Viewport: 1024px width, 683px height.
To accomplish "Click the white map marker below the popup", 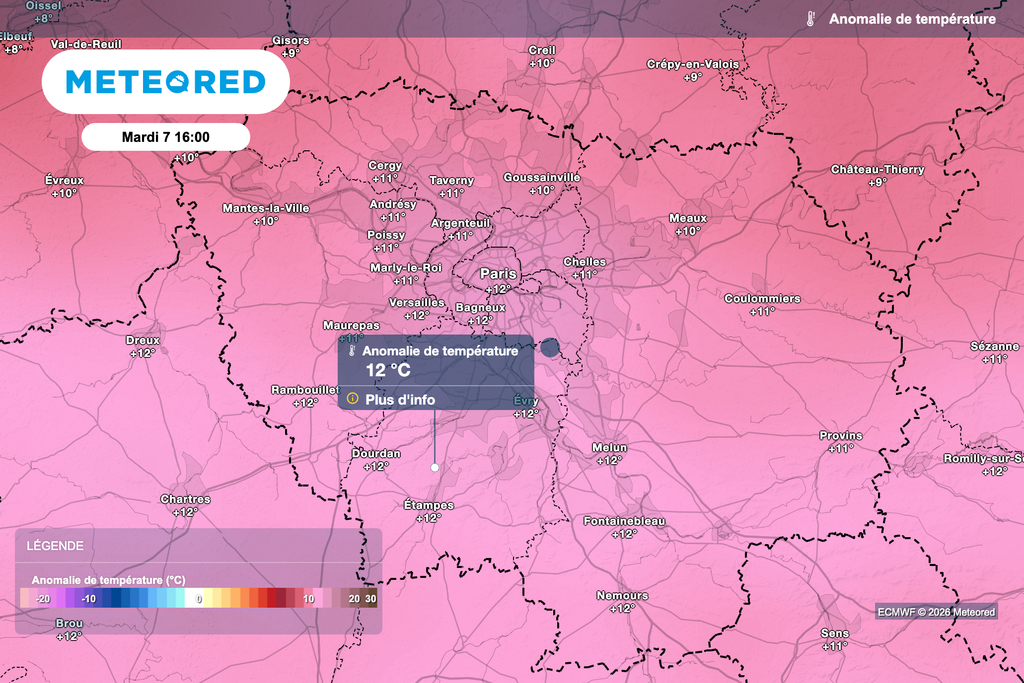I will pyautogui.click(x=435, y=468).
